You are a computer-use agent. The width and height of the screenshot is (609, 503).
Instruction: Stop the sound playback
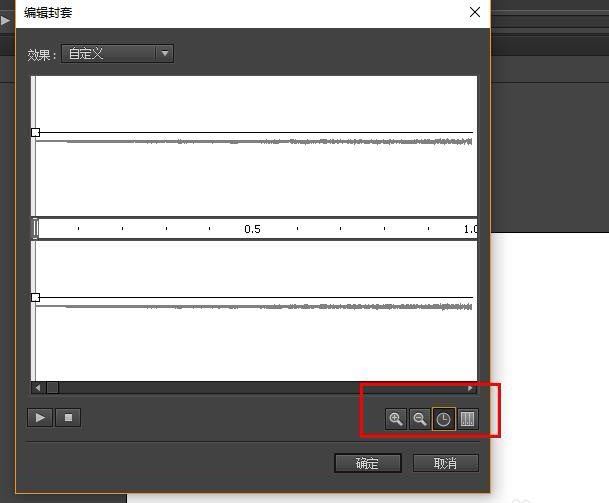tap(68, 418)
